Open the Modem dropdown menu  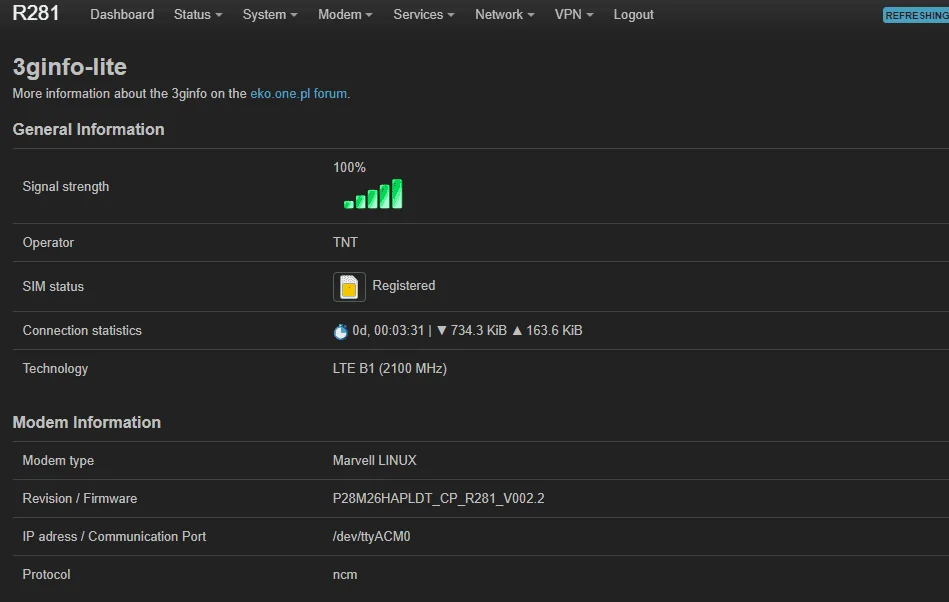345,15
